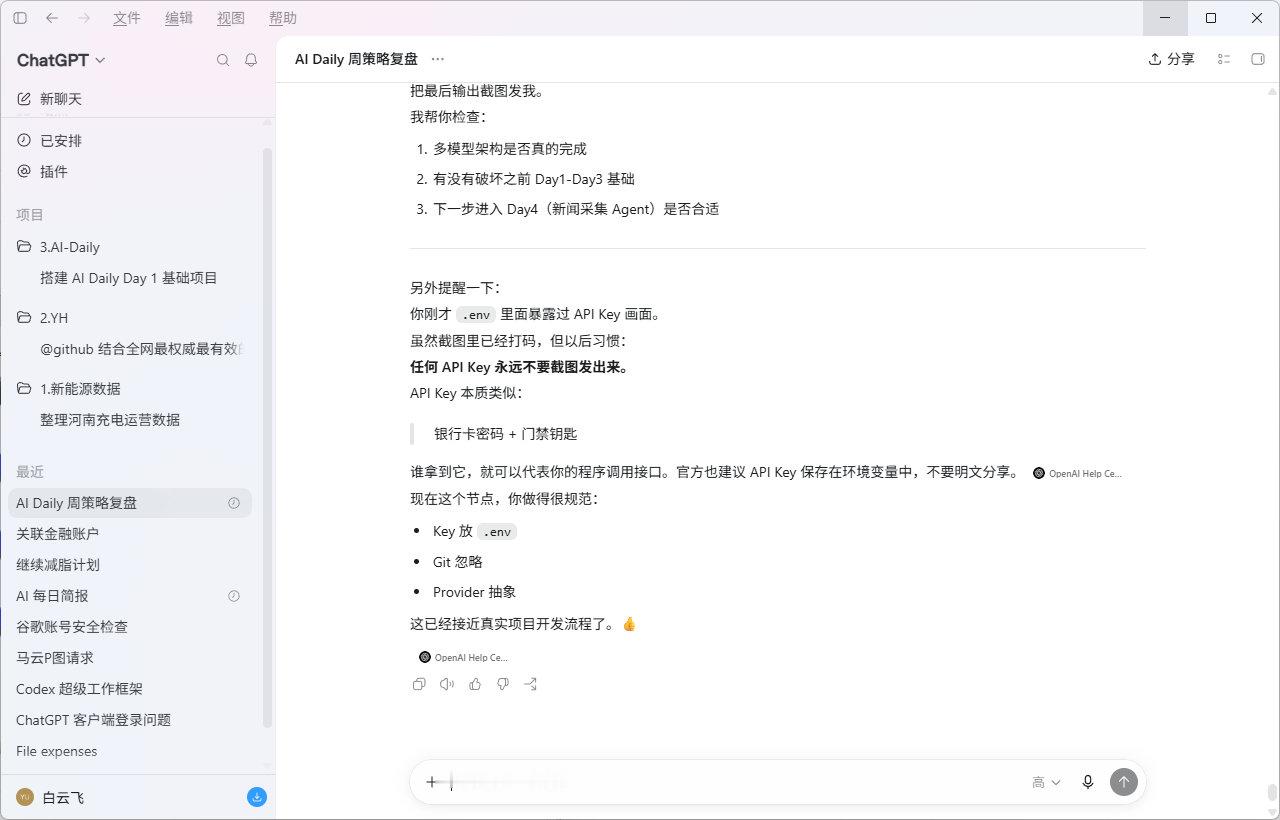Open chat 继续减脂计划
Screen dimensions: 1280x820
[x=130, y=565]
